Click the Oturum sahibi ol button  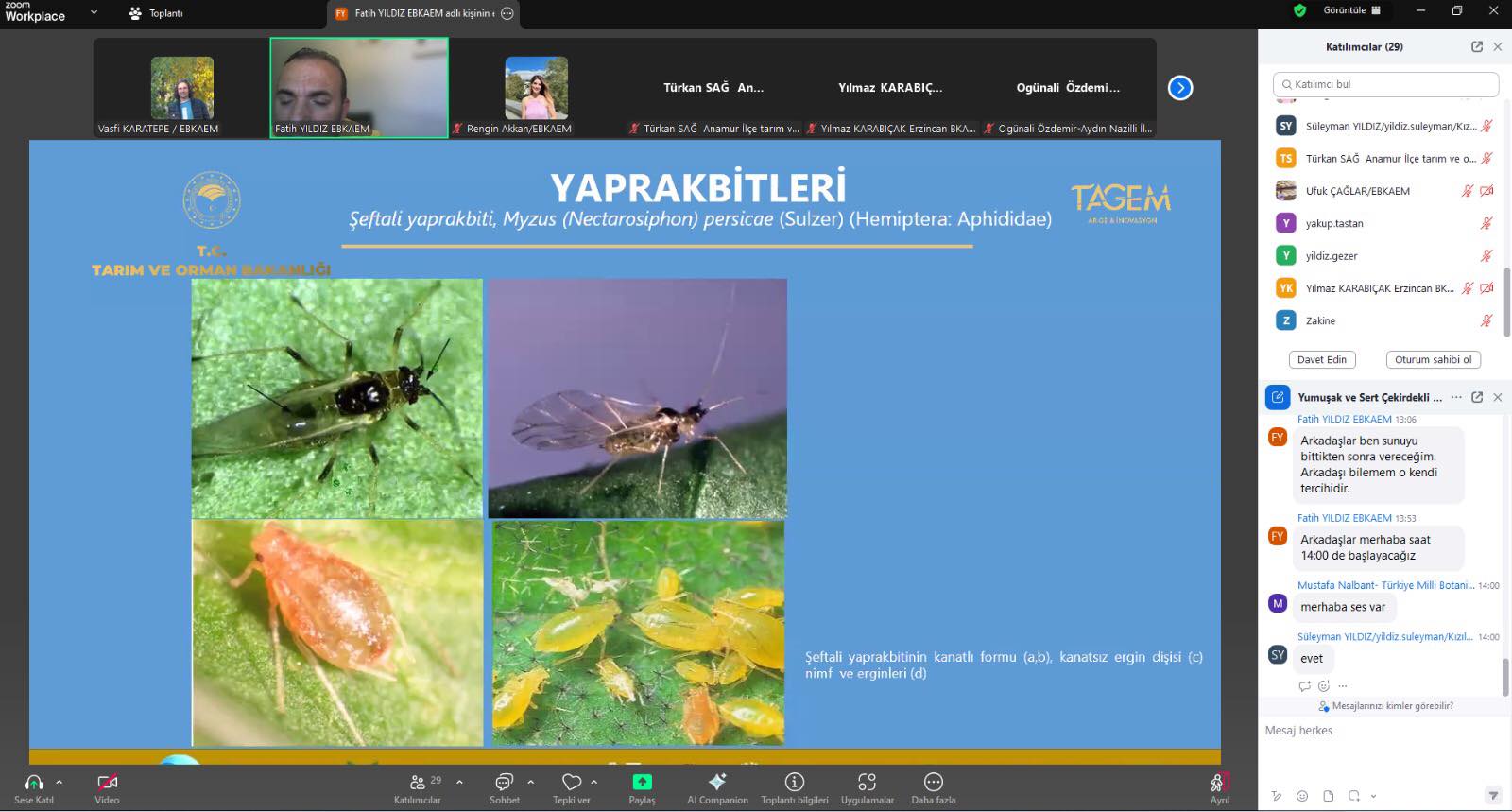[1433, 359]
